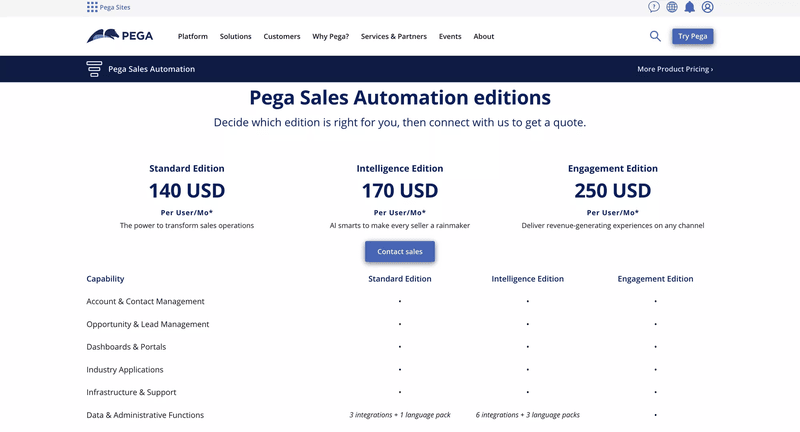Open the Pega Sites grid icon
The image size is (800, 432).
(92, 7)
